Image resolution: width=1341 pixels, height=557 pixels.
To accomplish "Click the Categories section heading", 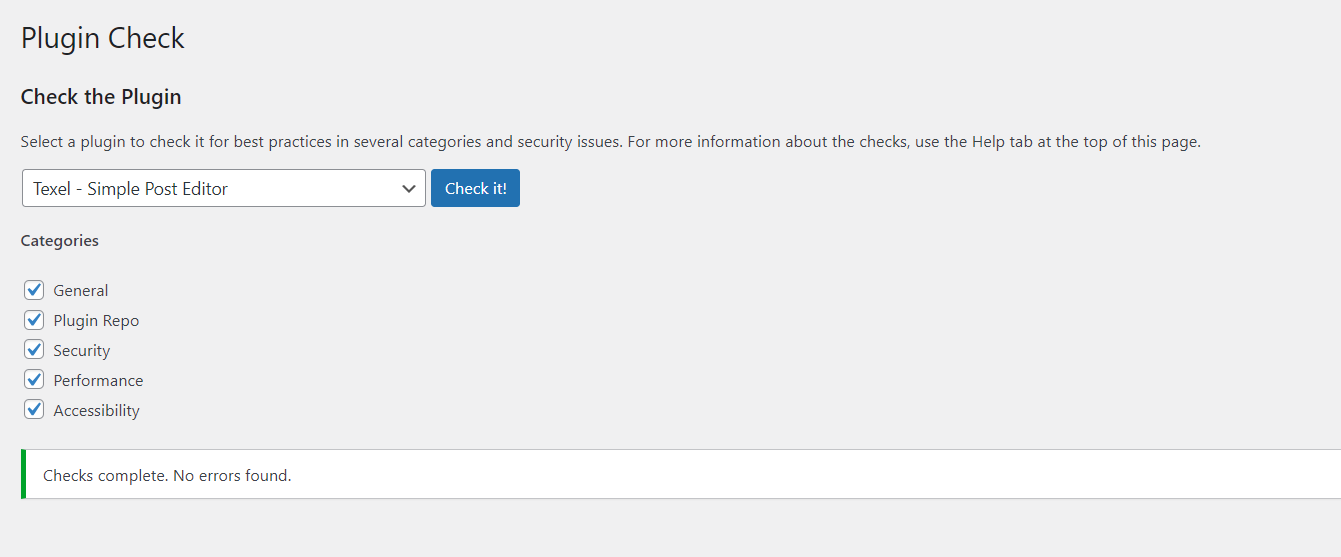I will 60,241.
